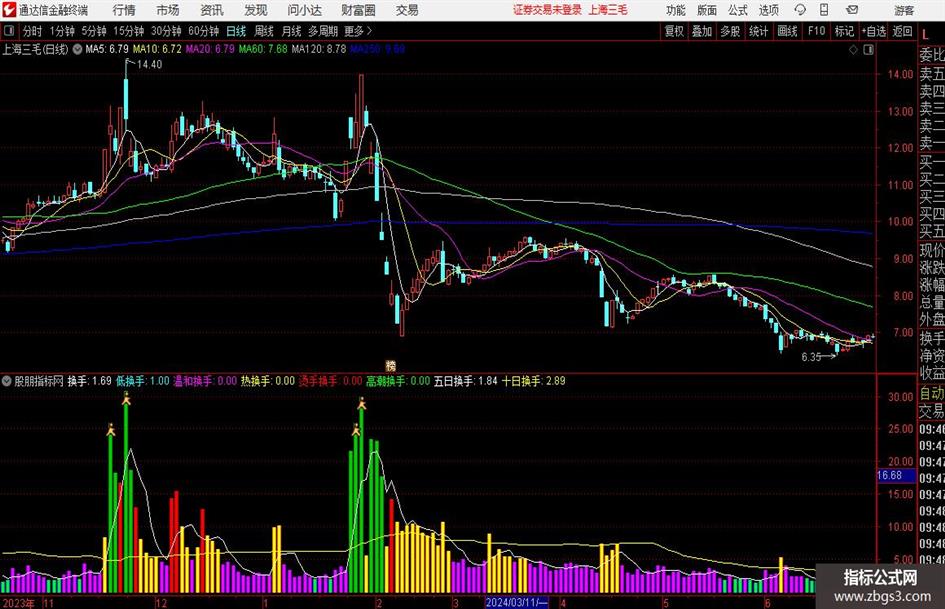Viewport: 945px width, 609px height.
Task: Toggle the chart panel layout icon
Action: coord(868,50)
